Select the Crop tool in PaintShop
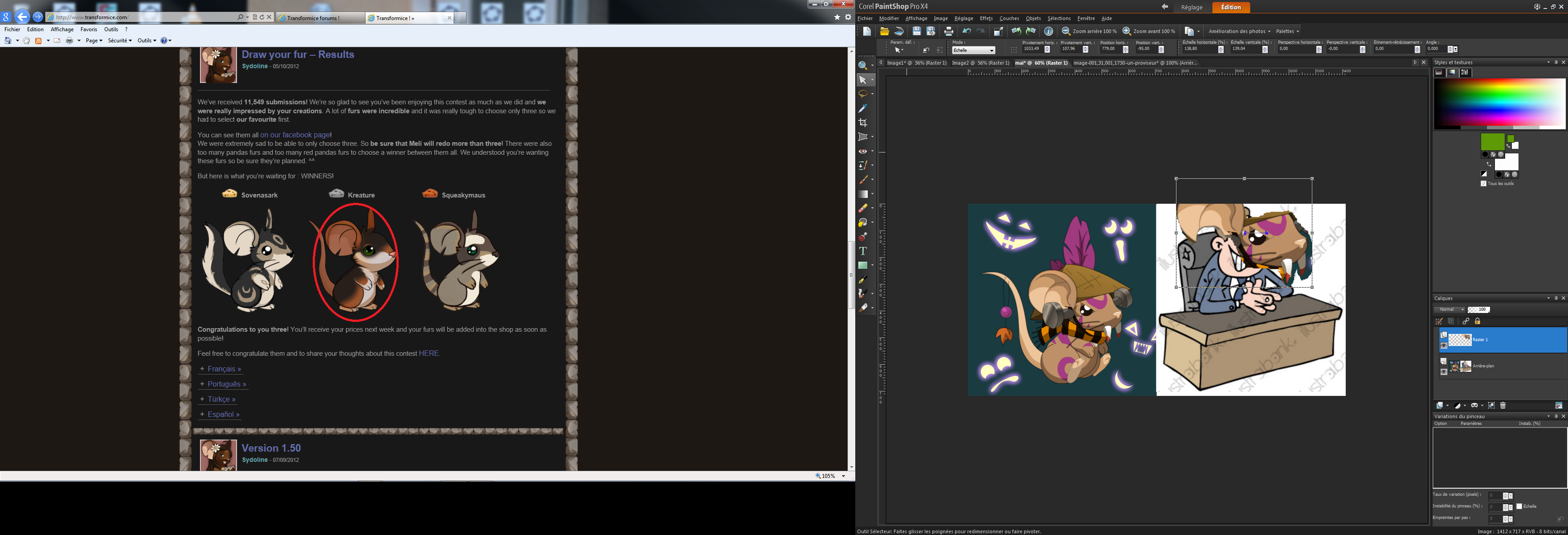1568x535 pixels. (x=862, y=123)
